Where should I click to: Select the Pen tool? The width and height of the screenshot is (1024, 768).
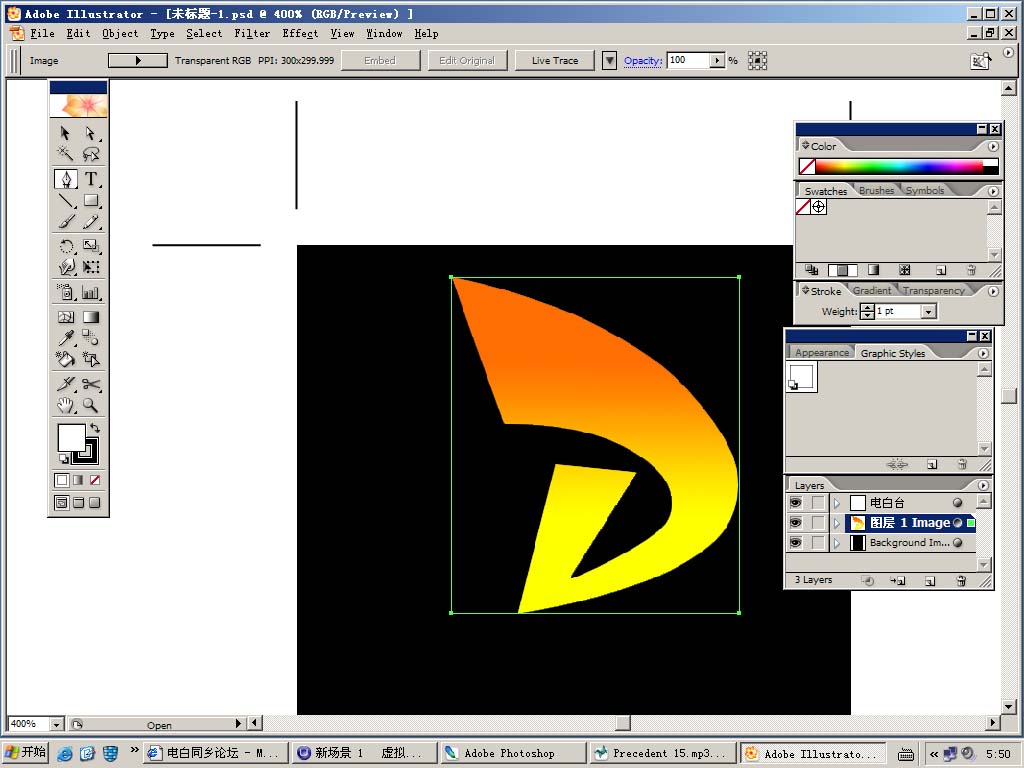tap(66, 179)
